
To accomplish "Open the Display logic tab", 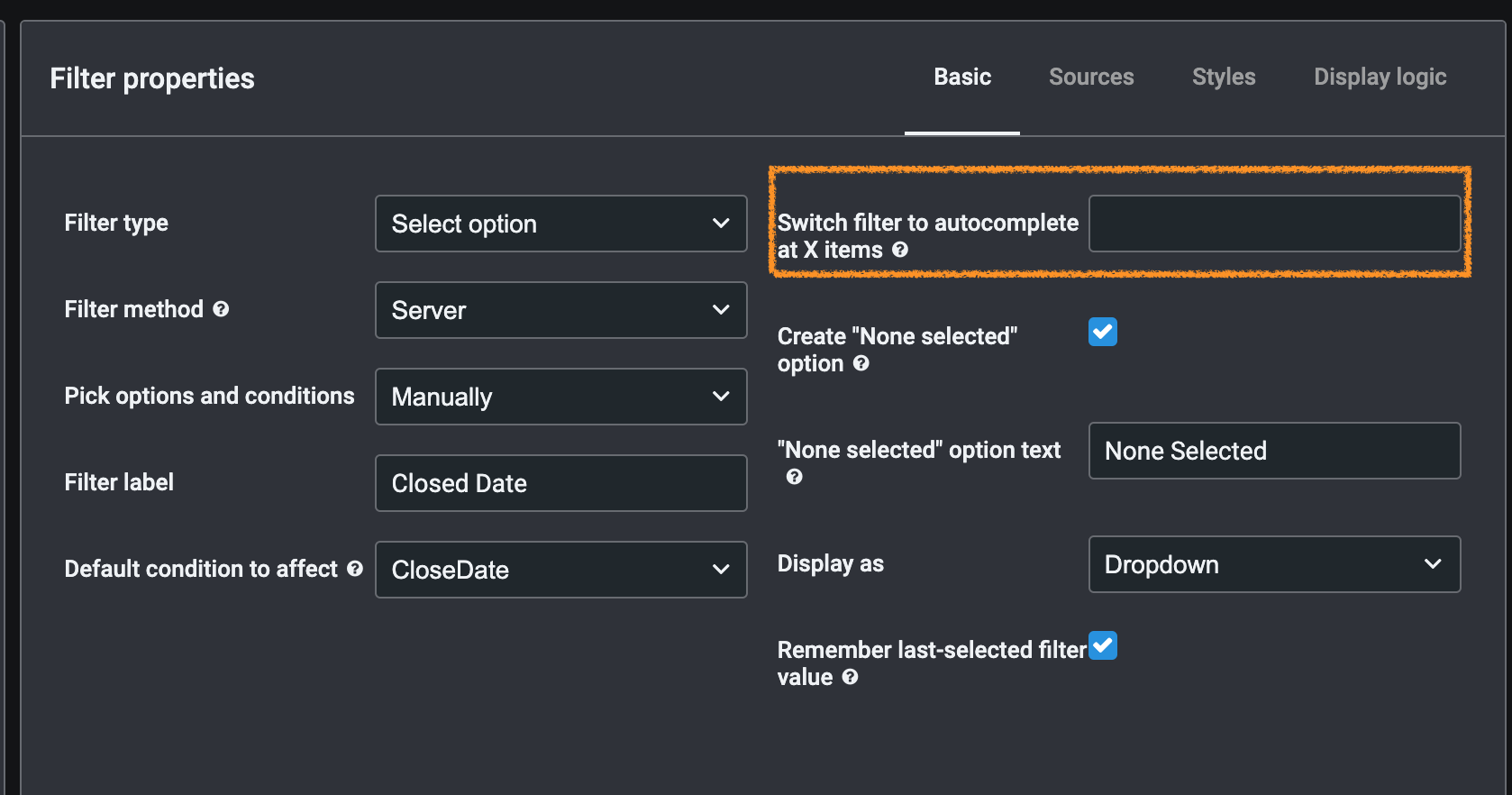I will [x=1380, y=78].
